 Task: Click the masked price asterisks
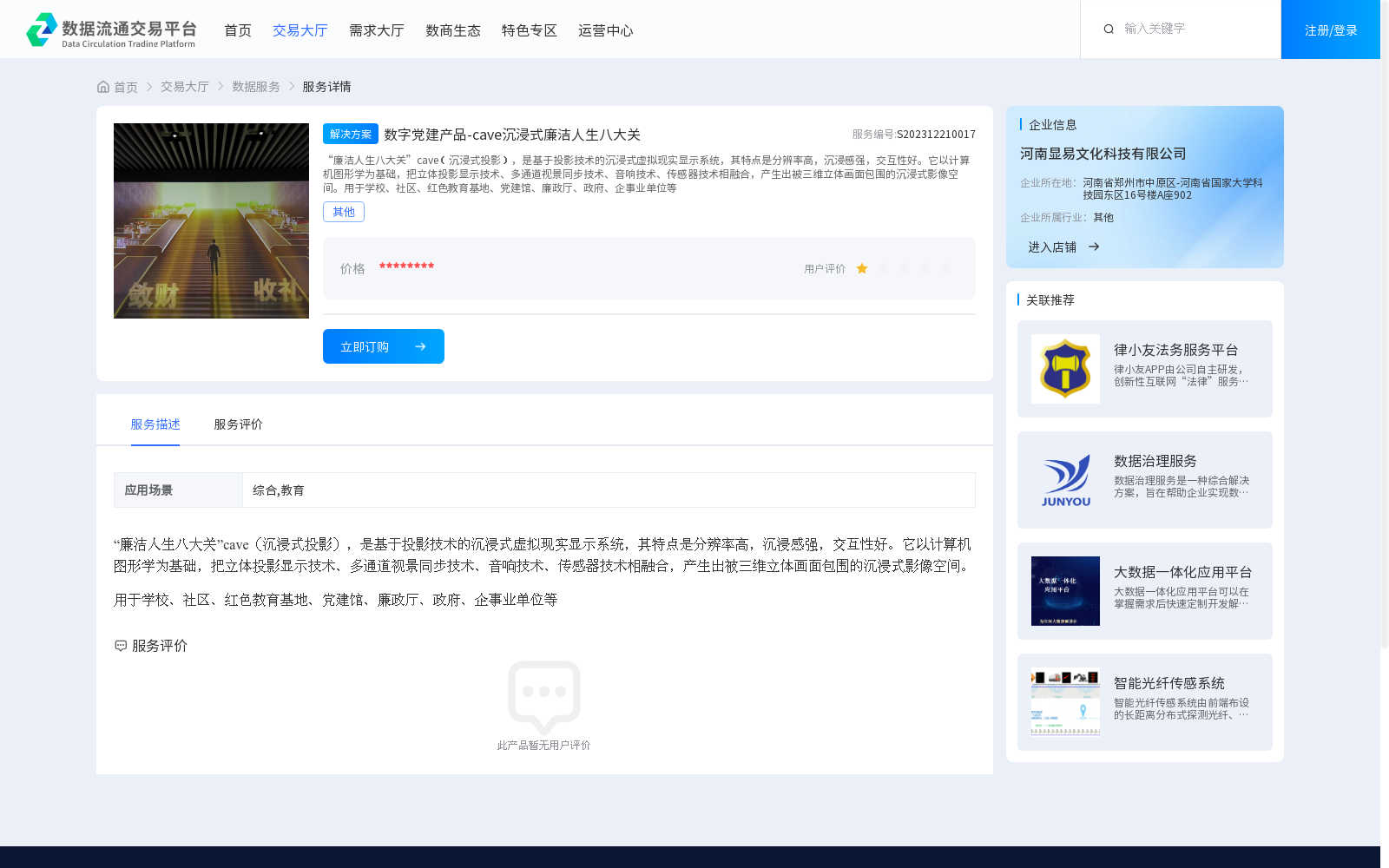[x=406, y=267]
